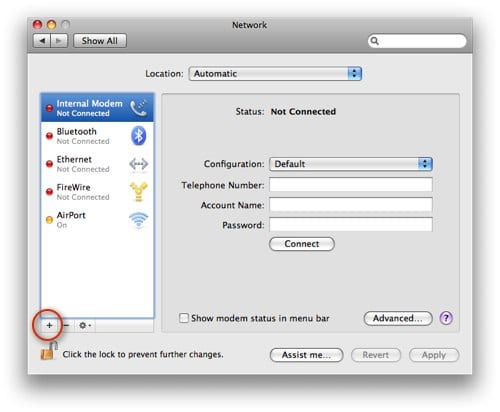Screen dimensions: 500x412
Task: Select the Bluetooth service icon
Action: [x=138, y=136]
